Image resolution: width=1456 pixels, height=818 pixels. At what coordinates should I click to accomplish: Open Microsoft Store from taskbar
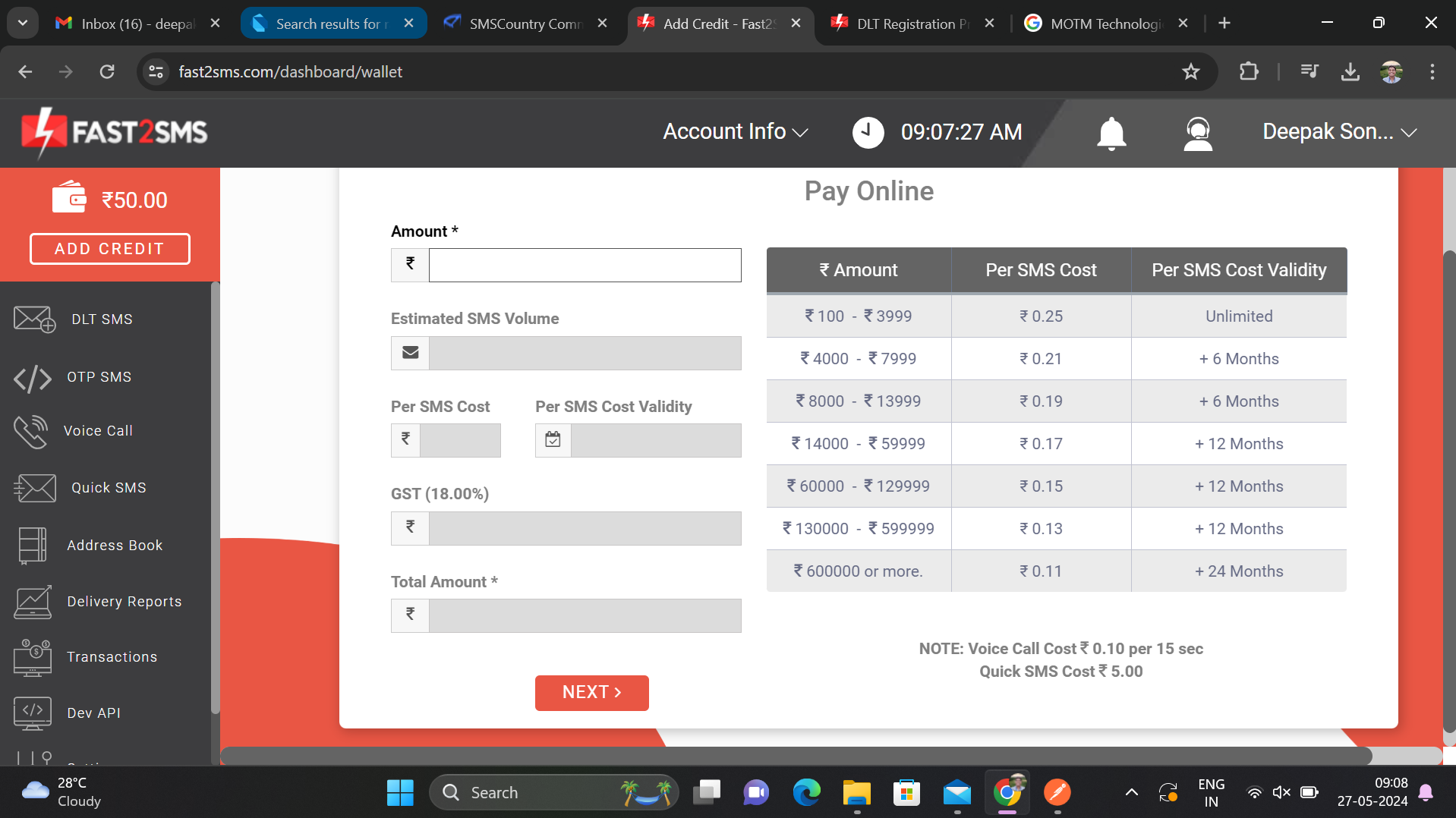(x=906, y=793)
